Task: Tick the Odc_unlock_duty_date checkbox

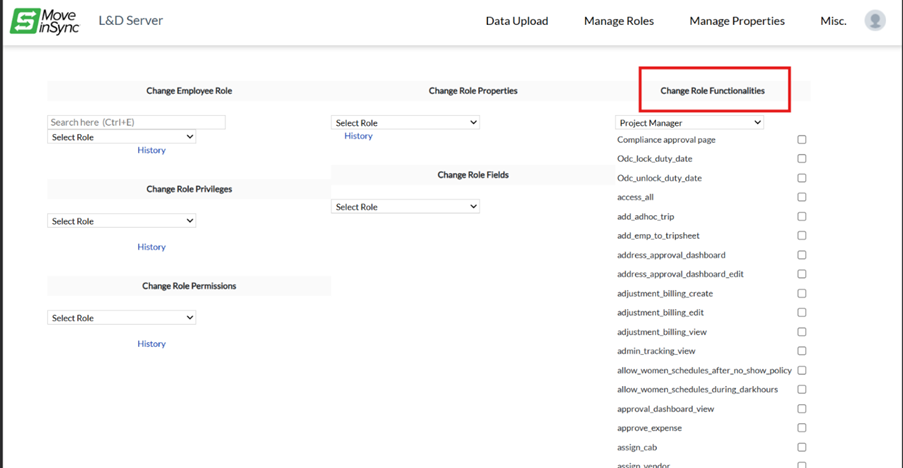Action: tap(802, 178)
